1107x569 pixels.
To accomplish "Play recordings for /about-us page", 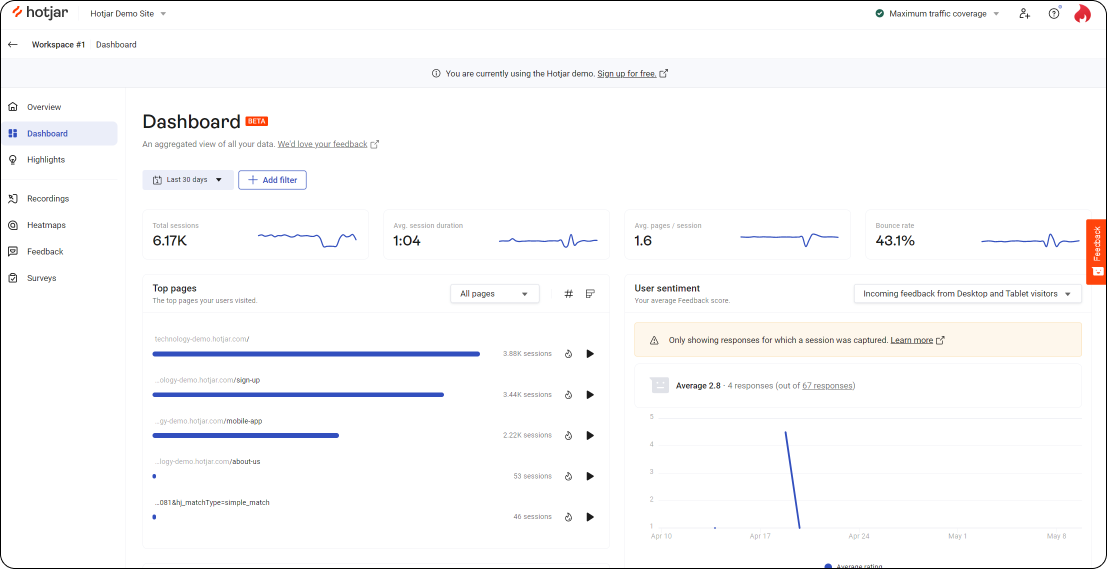I will [x=590, y=477].
